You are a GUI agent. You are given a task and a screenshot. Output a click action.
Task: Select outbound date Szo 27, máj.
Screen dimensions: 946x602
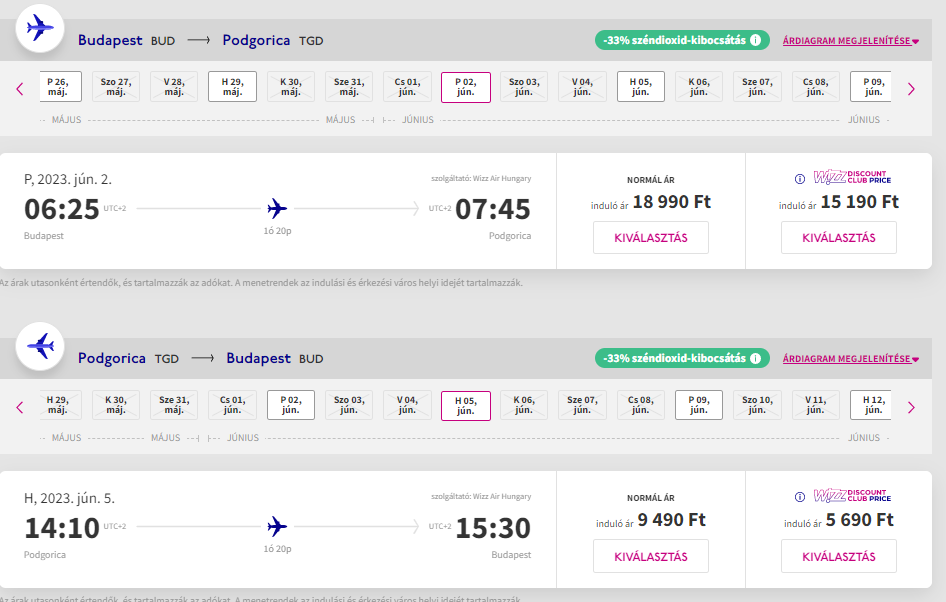tap(116, 87)
